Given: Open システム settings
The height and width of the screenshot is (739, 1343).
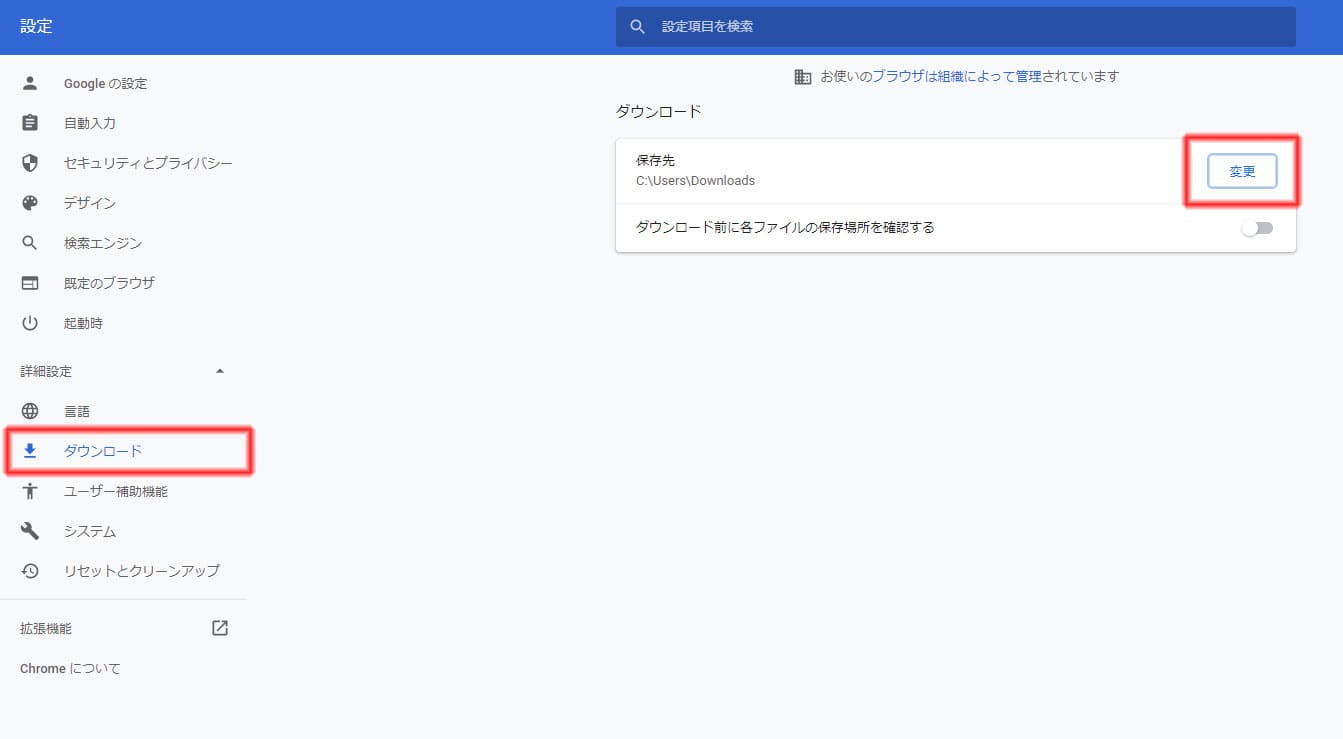Looking at the screenshot, I should pos(90,531).
